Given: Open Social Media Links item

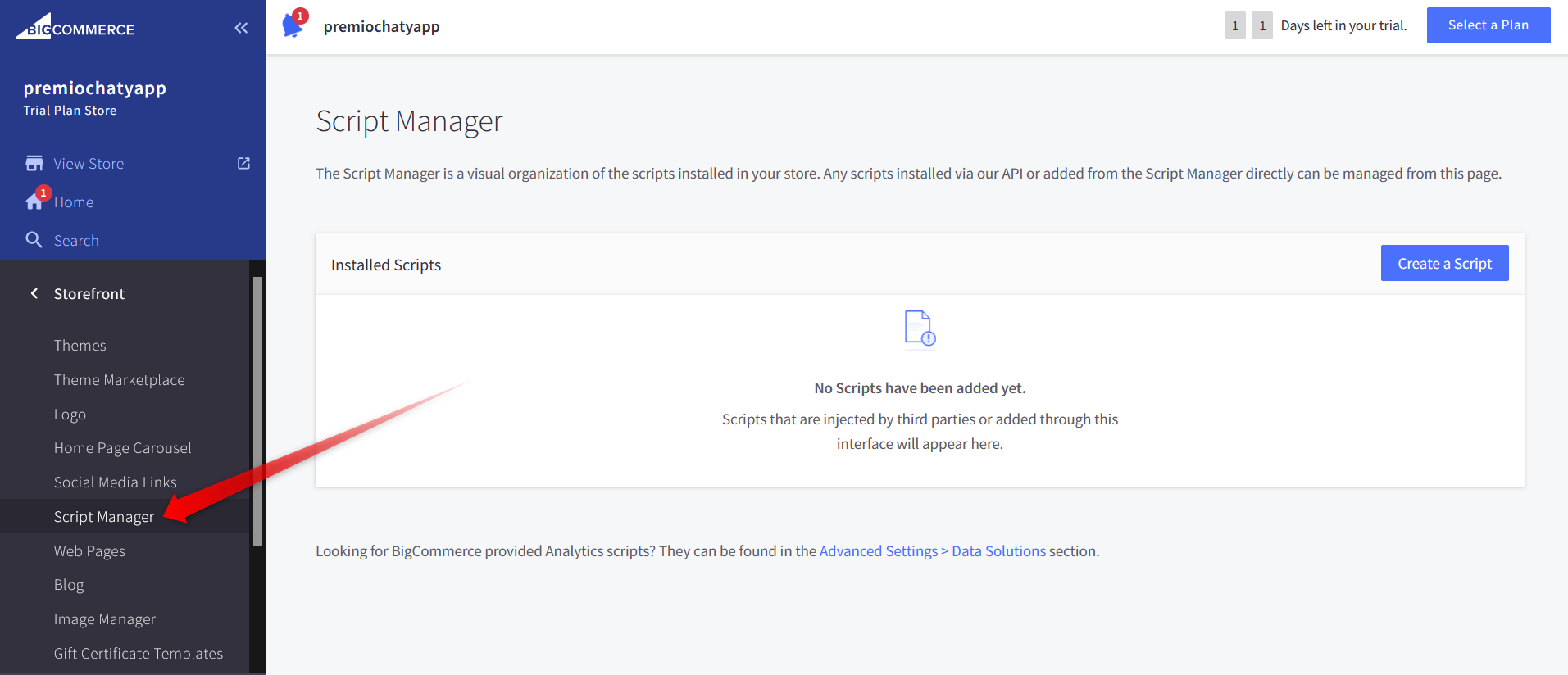Looking at the screenshot, I should (116, 482).
